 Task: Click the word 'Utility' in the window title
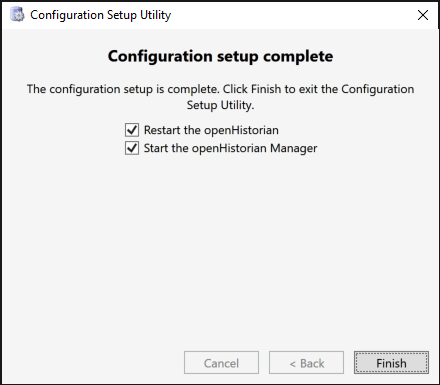pyautogui.click(x=155, y=16)
